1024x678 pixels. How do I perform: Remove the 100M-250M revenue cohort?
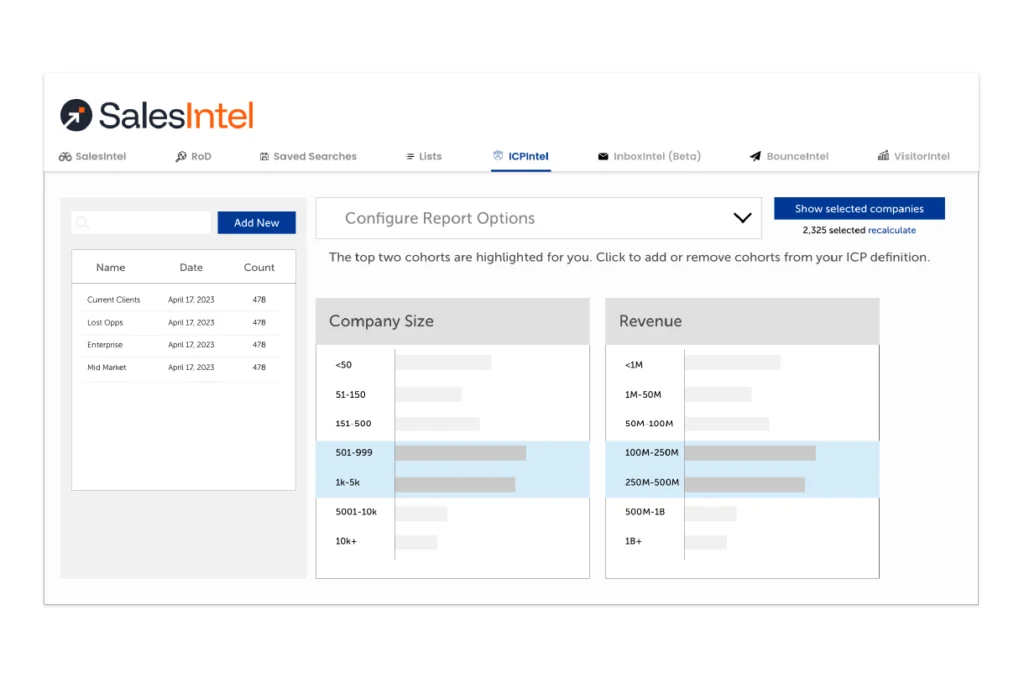coord(742,453)
